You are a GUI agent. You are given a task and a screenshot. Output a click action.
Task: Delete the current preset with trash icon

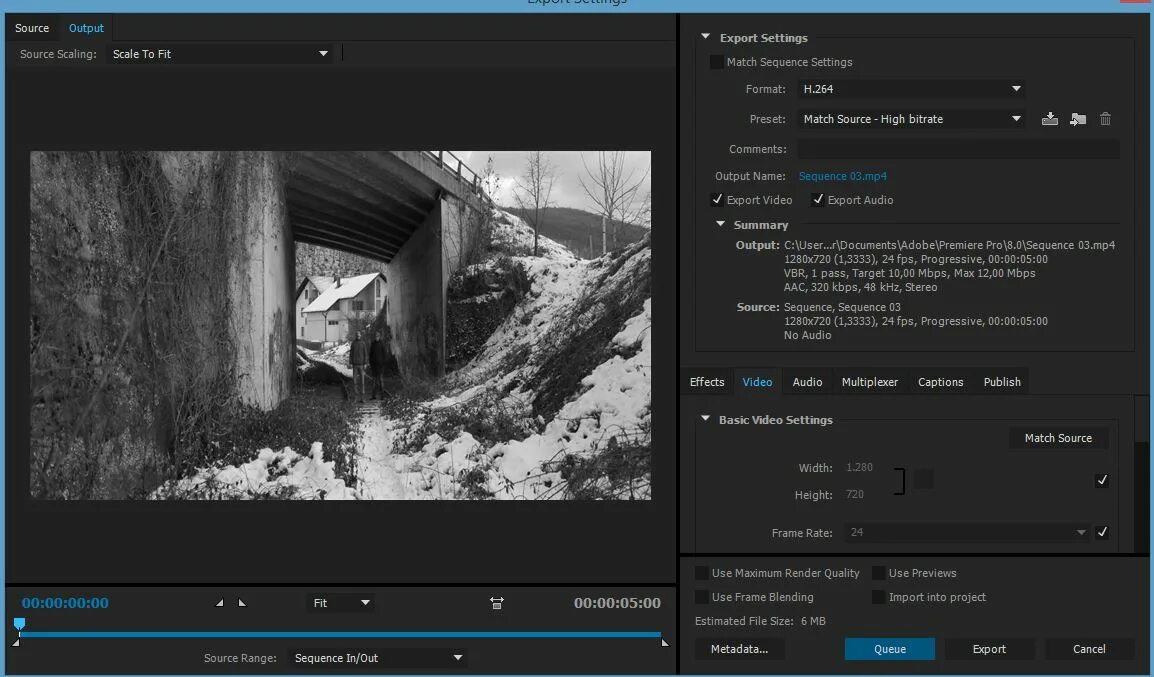tap(1105, 119)
